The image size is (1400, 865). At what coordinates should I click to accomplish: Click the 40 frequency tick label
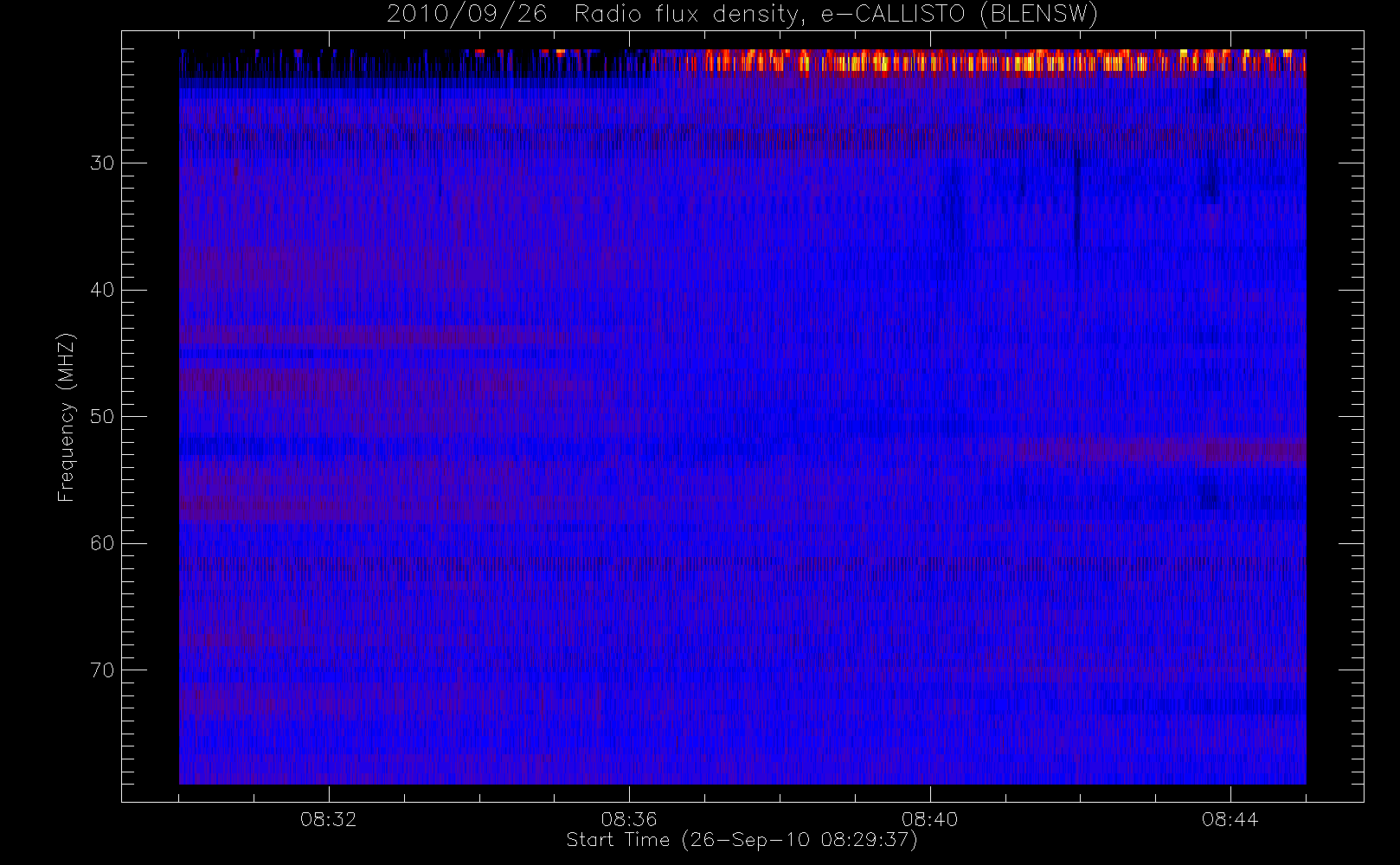point(102,290)
